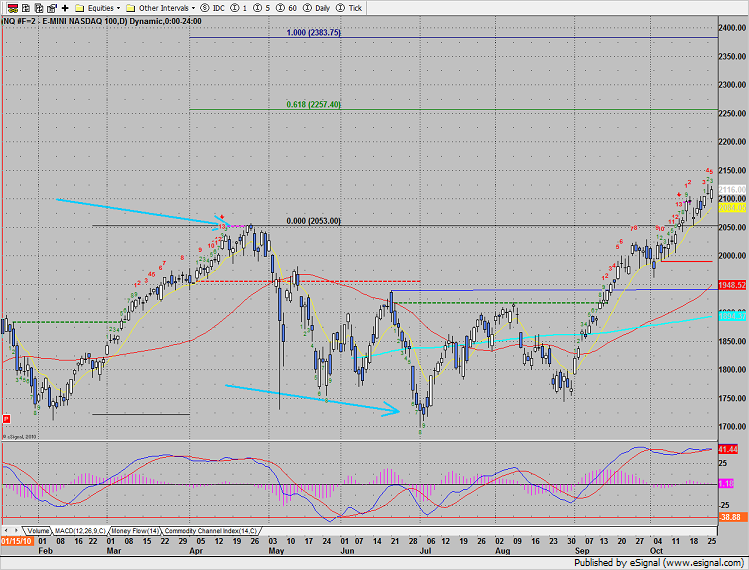
Task: Click the Equities folder icon
Action: click(x=80, y=8)
